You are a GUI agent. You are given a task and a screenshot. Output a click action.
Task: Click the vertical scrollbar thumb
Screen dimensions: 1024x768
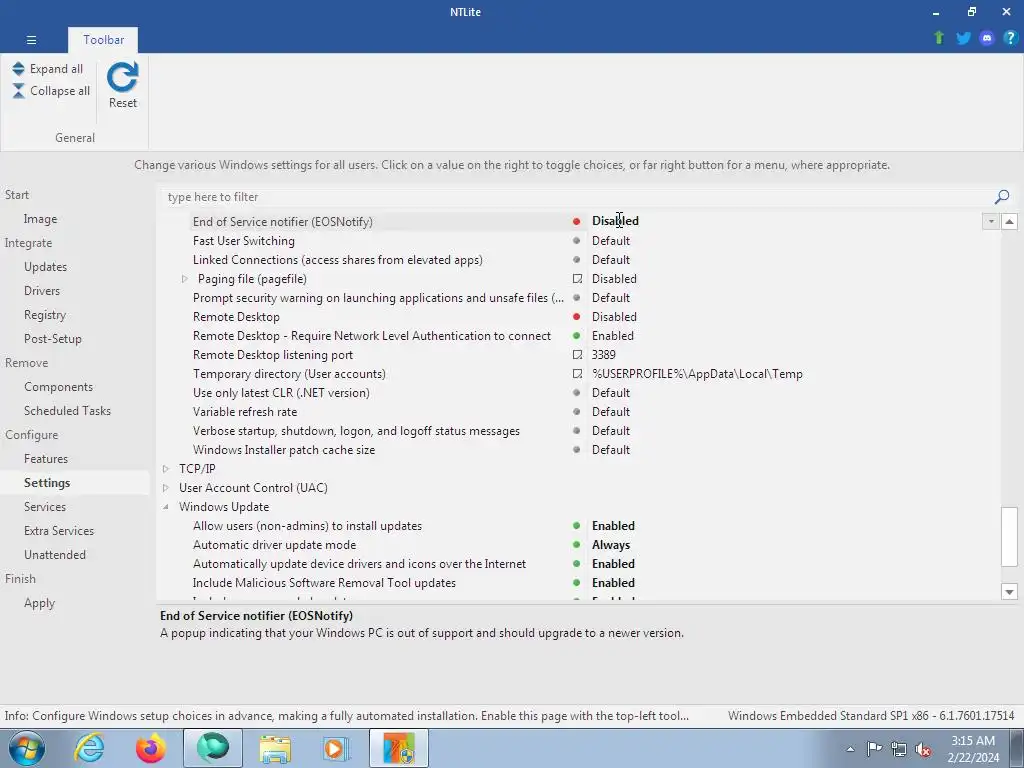1009,537
